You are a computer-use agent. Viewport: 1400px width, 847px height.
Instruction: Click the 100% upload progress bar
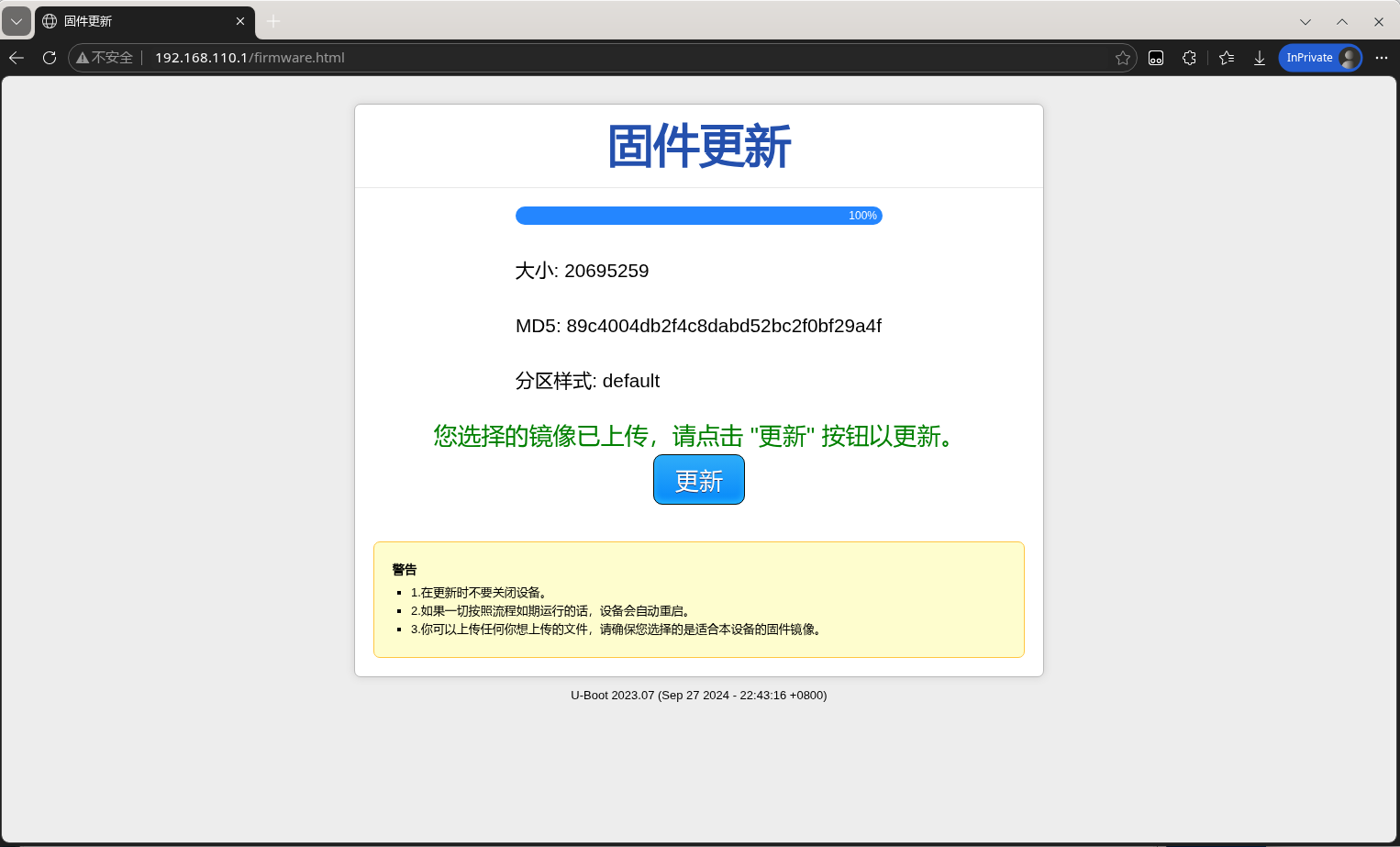pos(699,215)
